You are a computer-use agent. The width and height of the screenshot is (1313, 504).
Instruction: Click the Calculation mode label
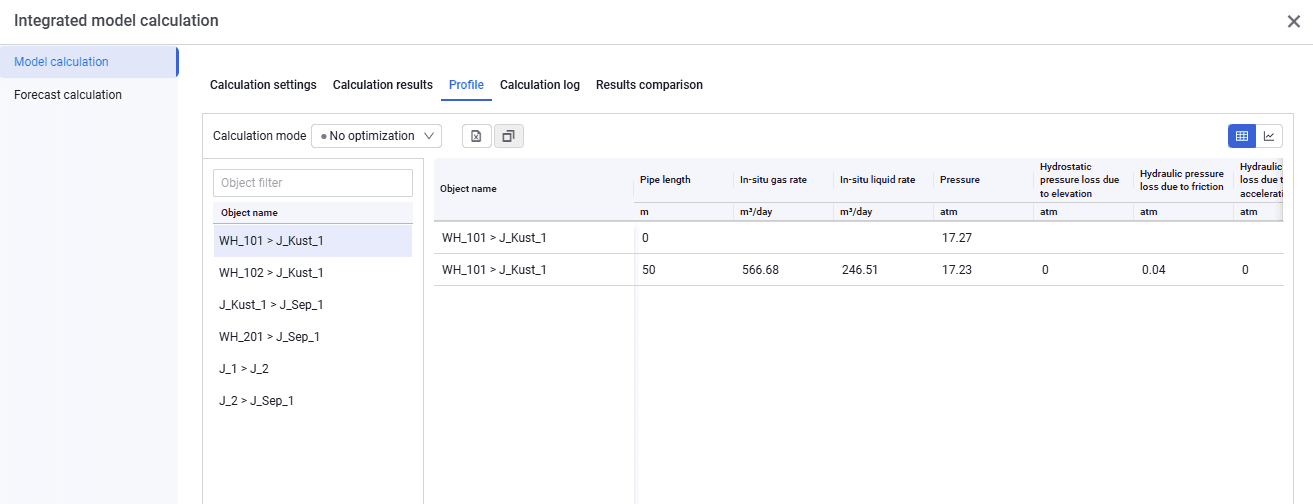pos(260,136)
